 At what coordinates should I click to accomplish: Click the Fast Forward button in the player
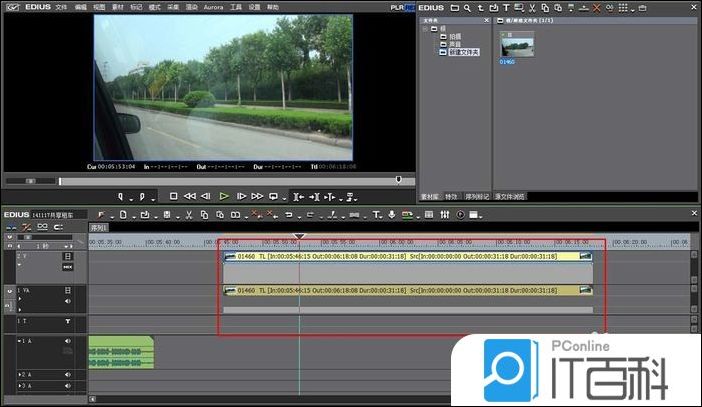257,196
